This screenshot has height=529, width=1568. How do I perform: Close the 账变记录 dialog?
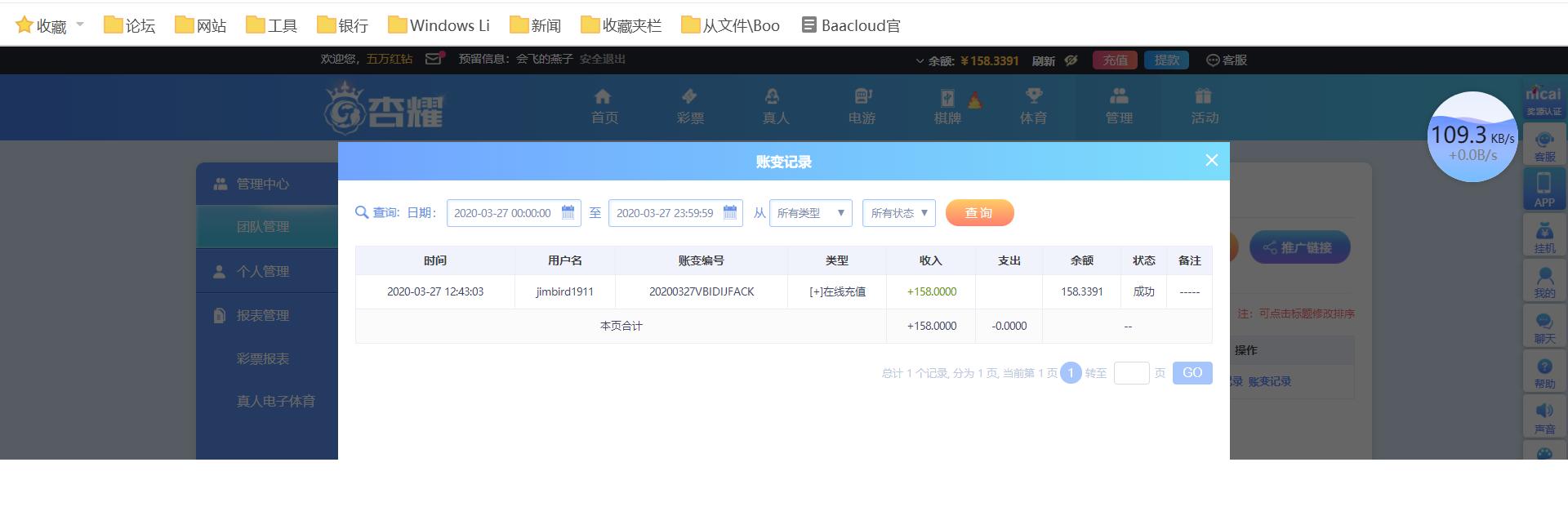click(x=1212, y=161)
